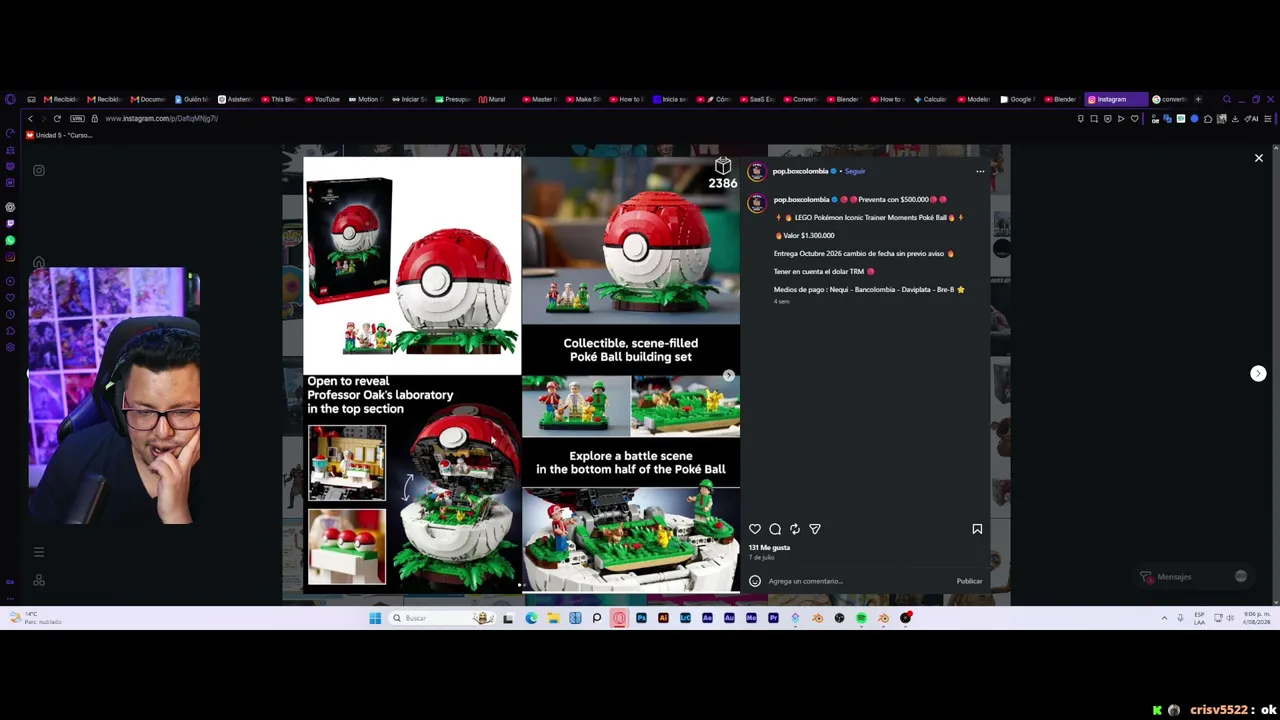The image size is (1280, 720).
Task: Follow the account via Seguir
Action: 855,171
